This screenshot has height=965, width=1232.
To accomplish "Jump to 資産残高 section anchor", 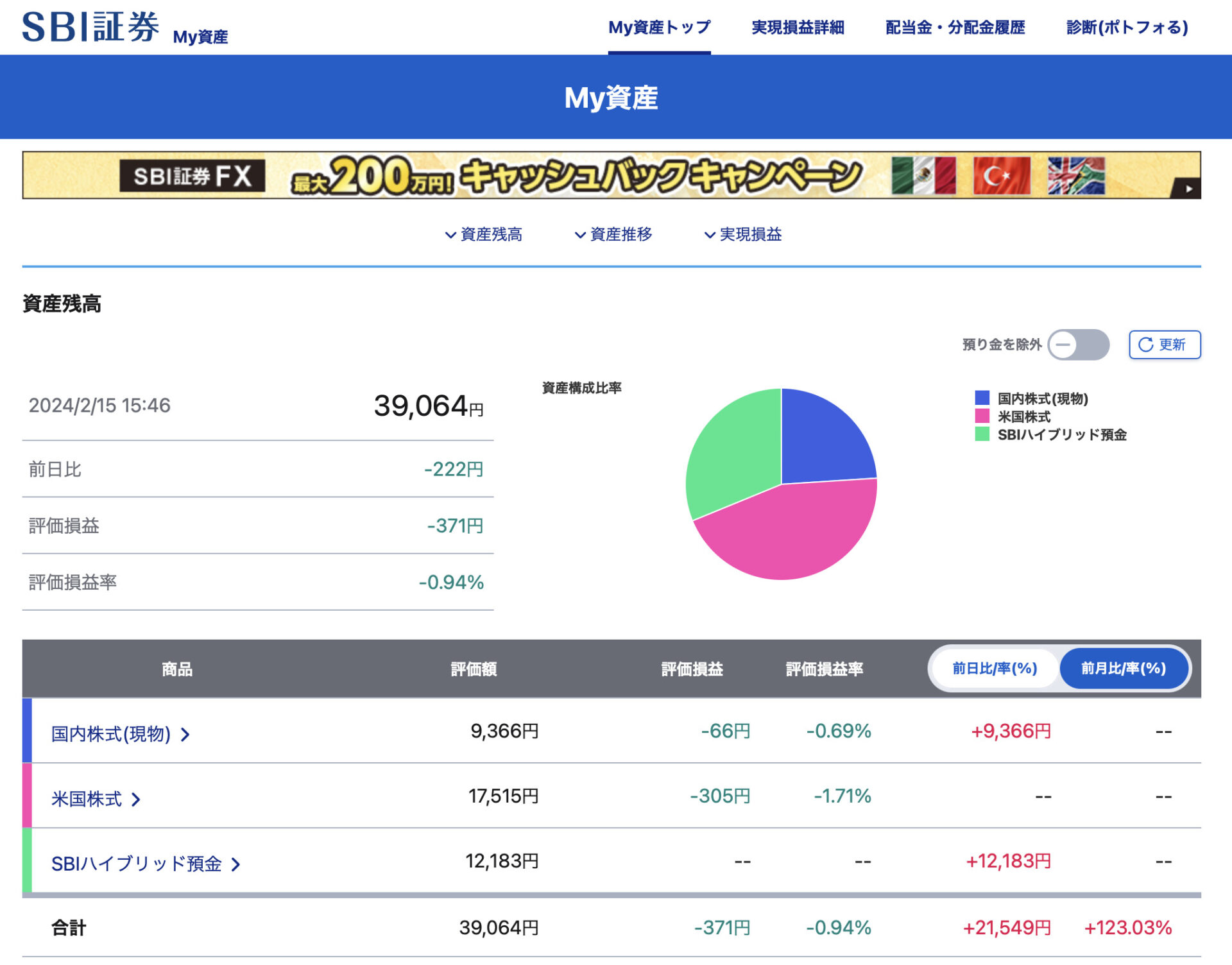I will (484, 234).
